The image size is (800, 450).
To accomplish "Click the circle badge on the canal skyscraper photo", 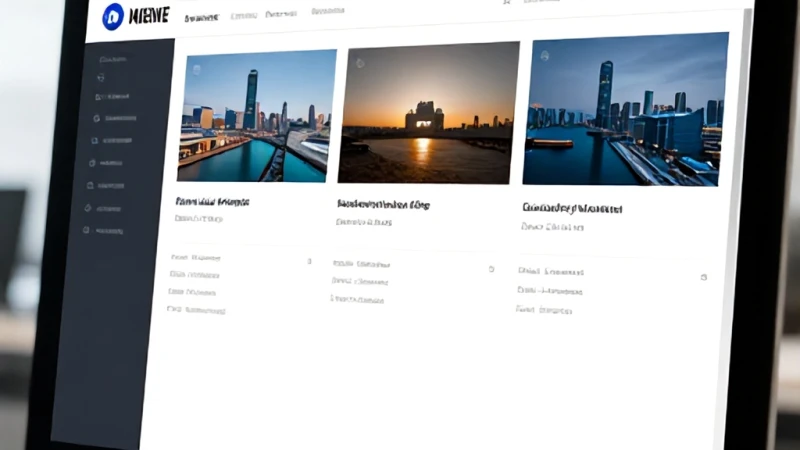I will pyautogui.click(x=197, y=69).
